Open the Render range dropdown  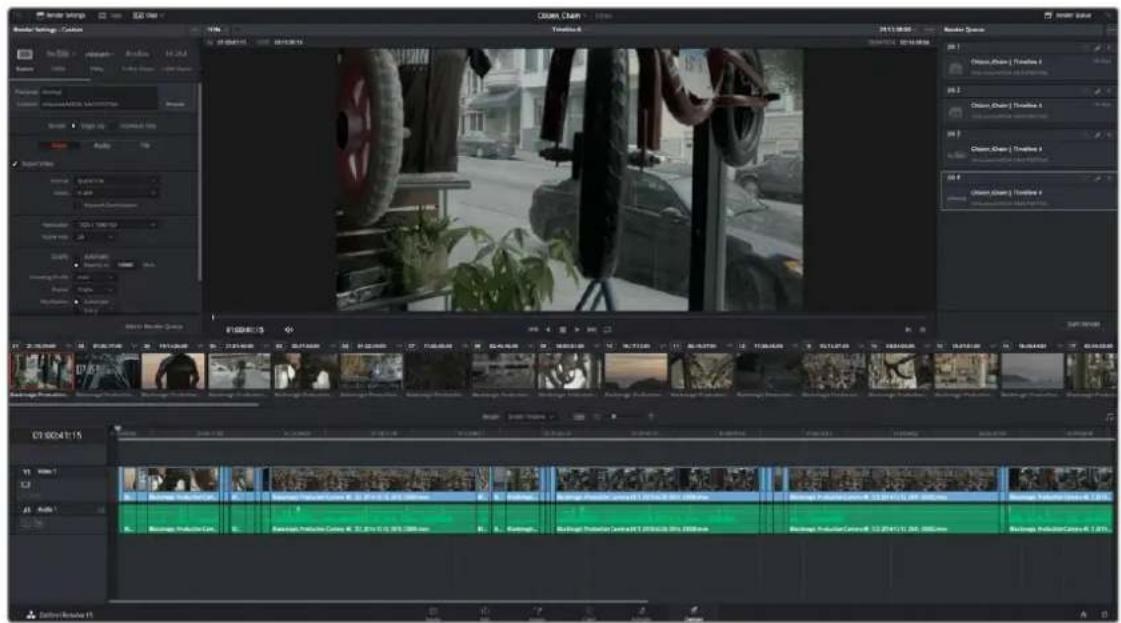(531, 416)
